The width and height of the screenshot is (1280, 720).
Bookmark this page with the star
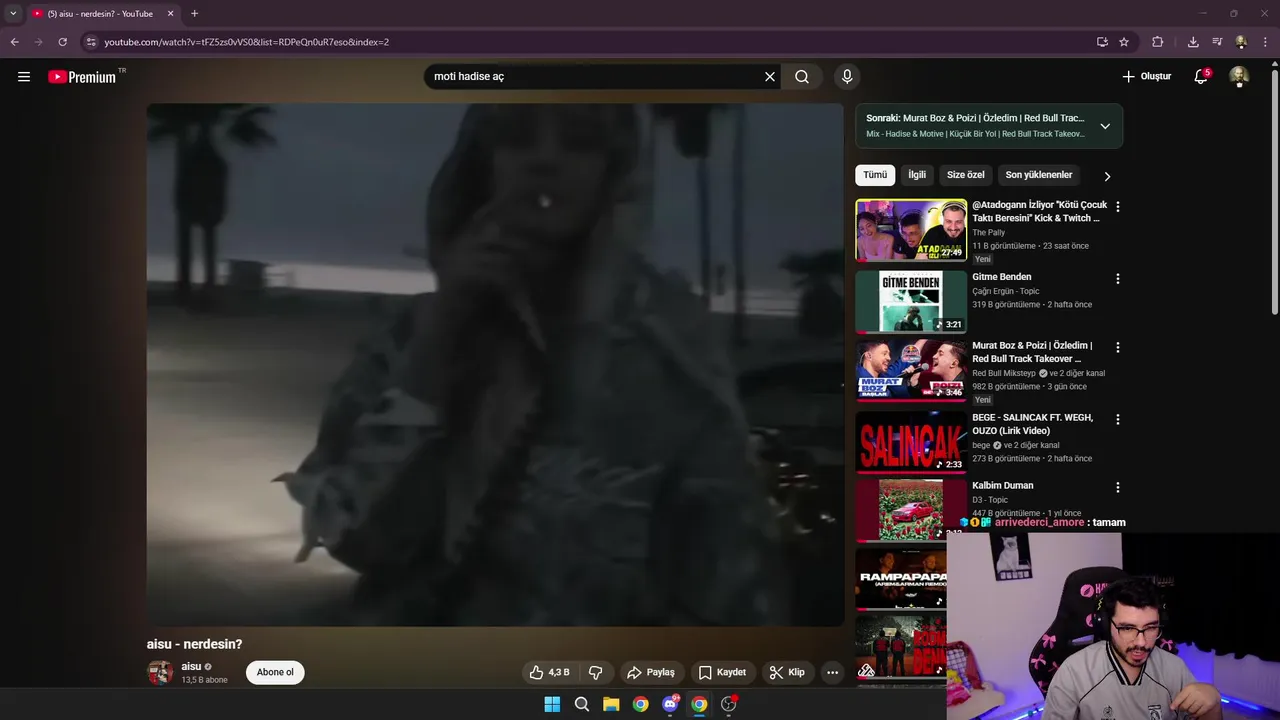pos(1124,42)
